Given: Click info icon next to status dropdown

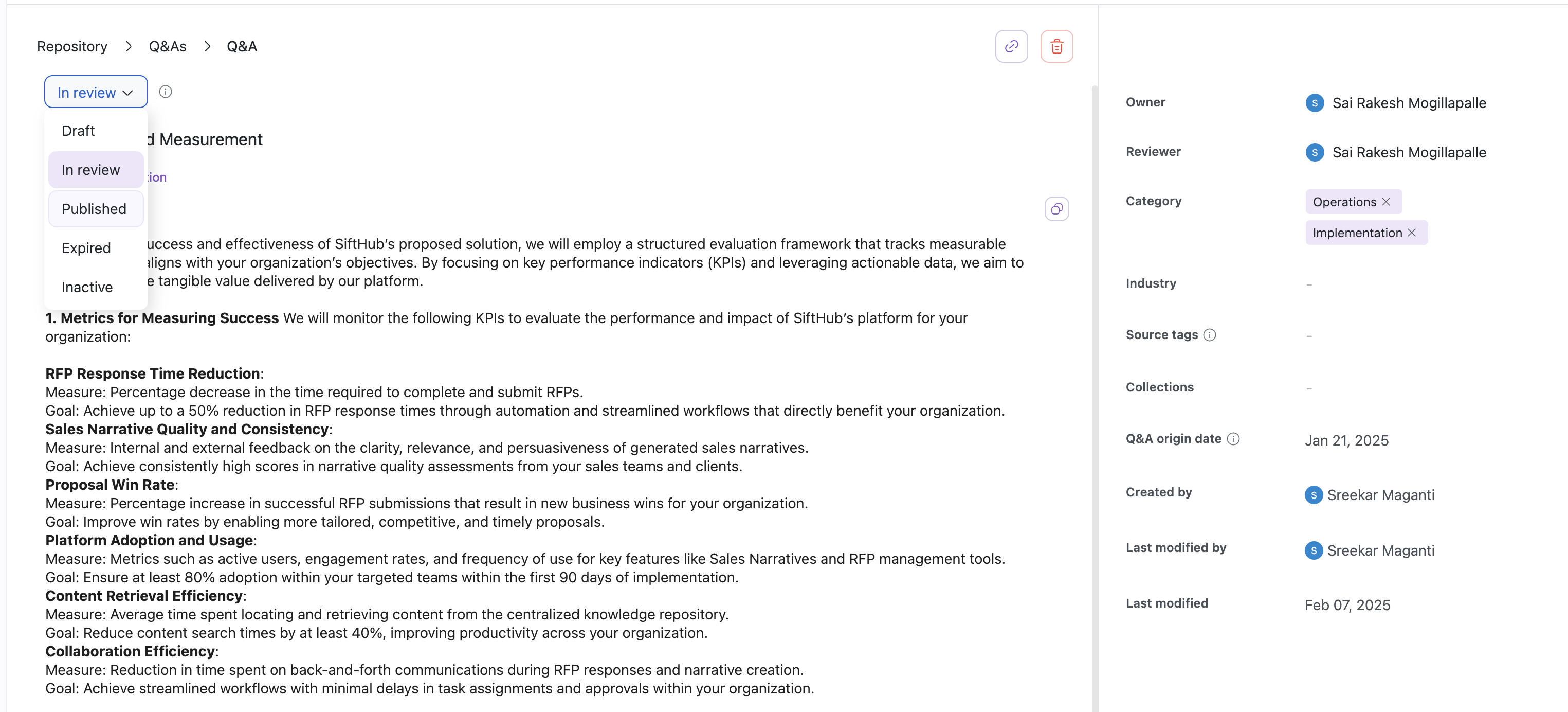Looking at the screenshot, I should pos(165,92).
